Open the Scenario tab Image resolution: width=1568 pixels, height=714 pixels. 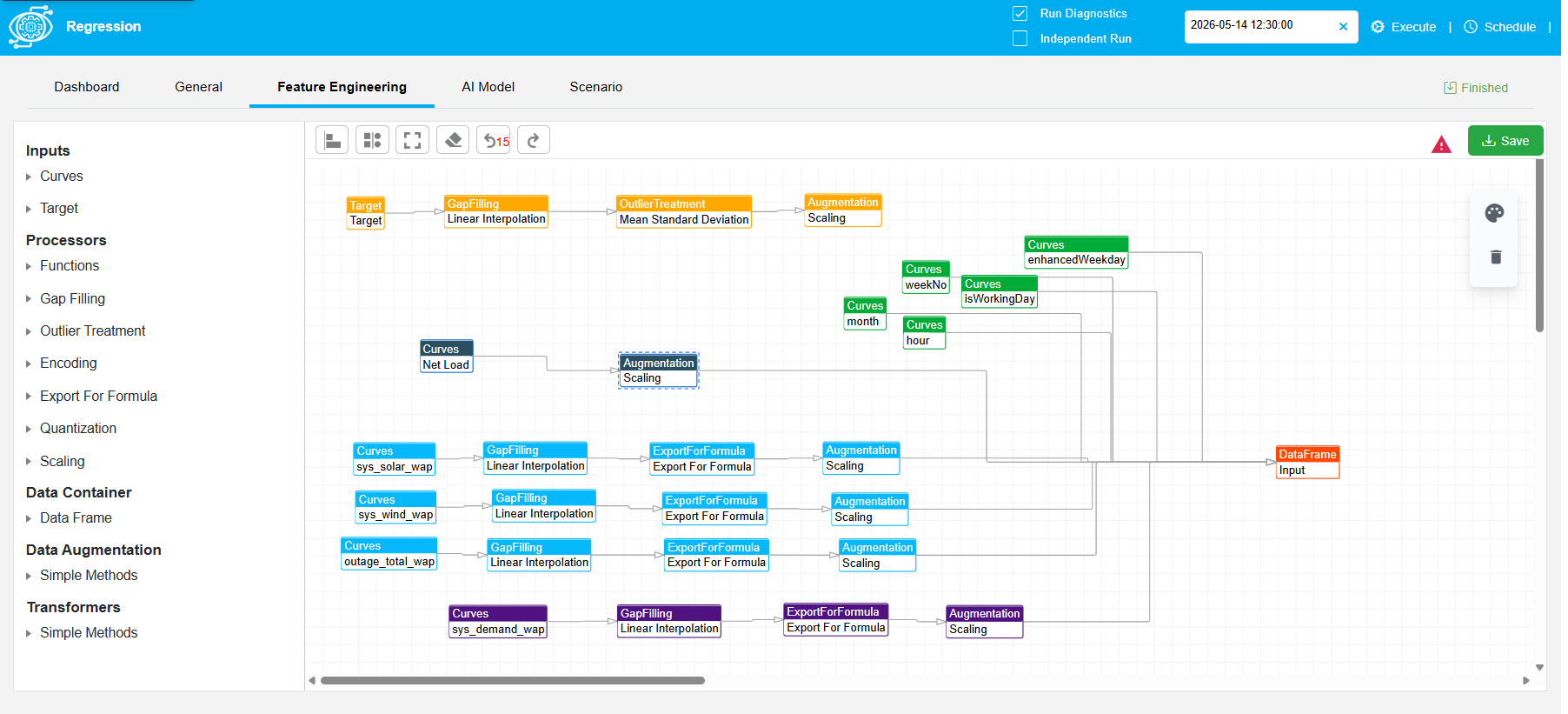click(x=596, y=87)
